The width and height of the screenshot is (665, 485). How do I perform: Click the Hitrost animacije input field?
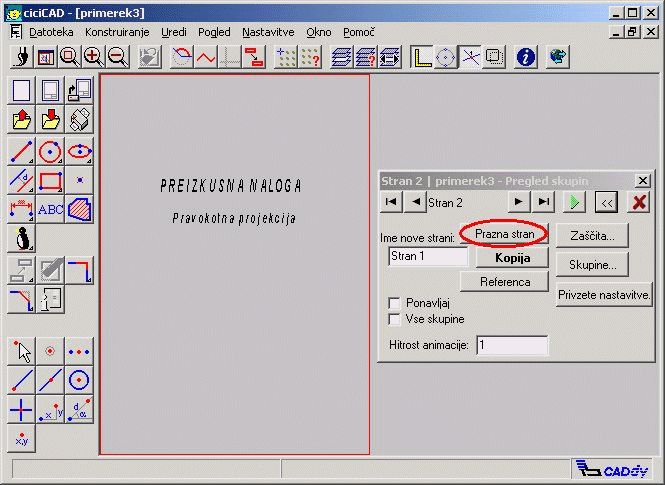512,345
